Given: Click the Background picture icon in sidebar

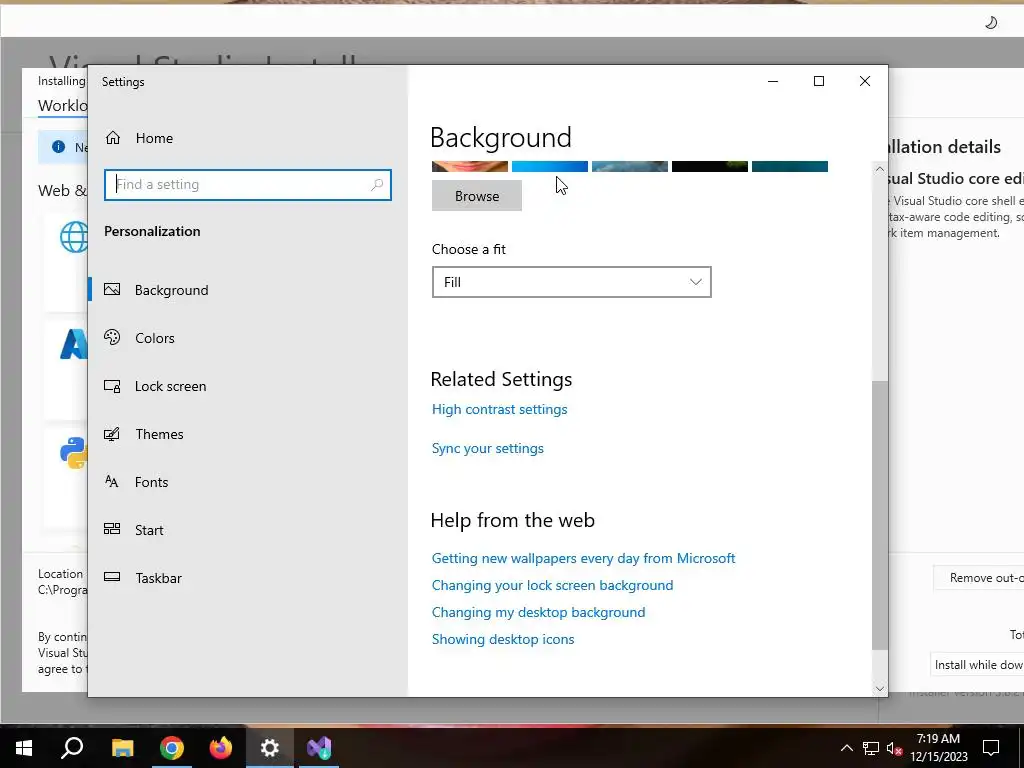Looking at the screenshot, I should tap(112, 289).
